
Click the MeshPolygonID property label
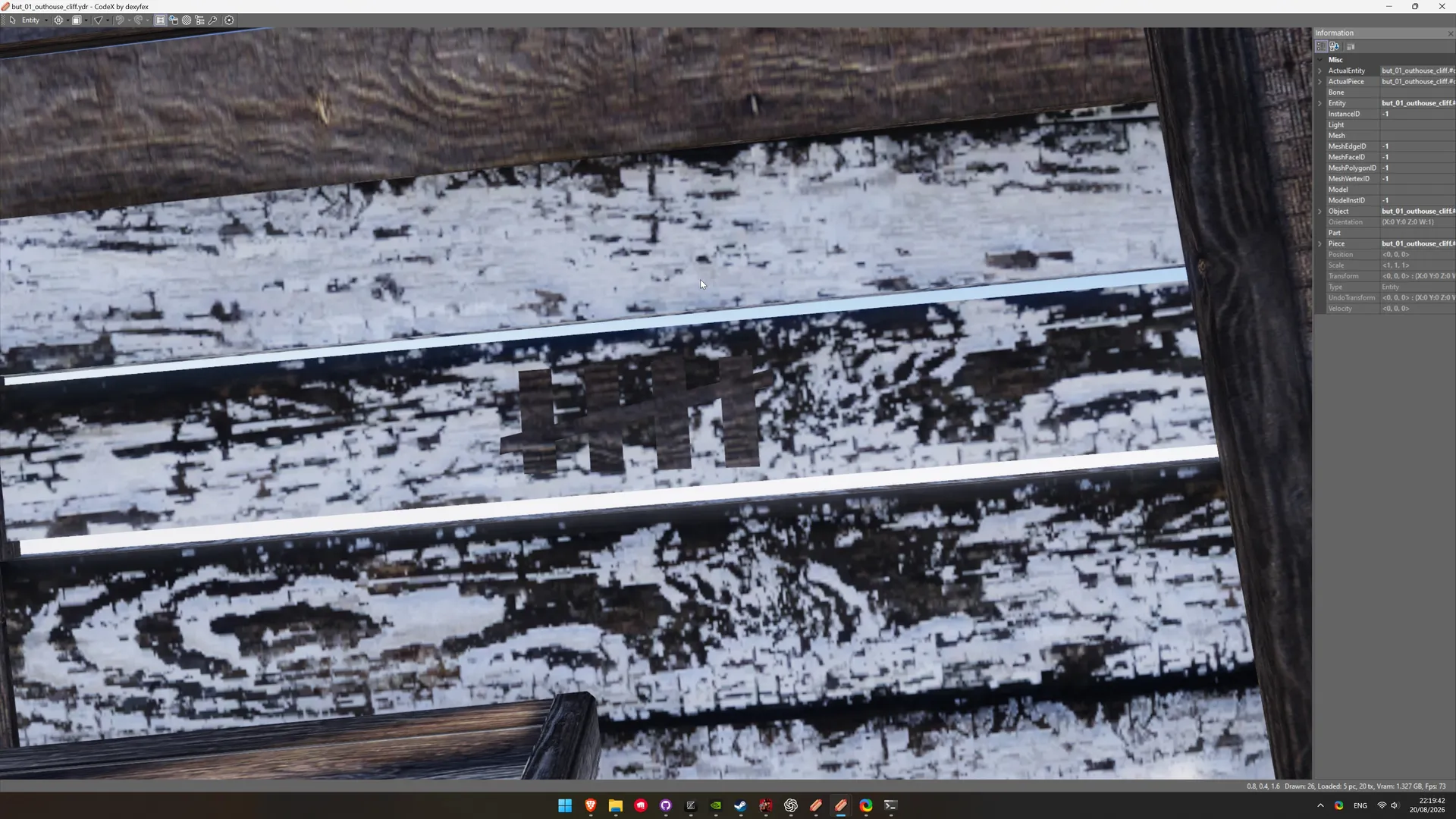click(x=1351, y=168)
